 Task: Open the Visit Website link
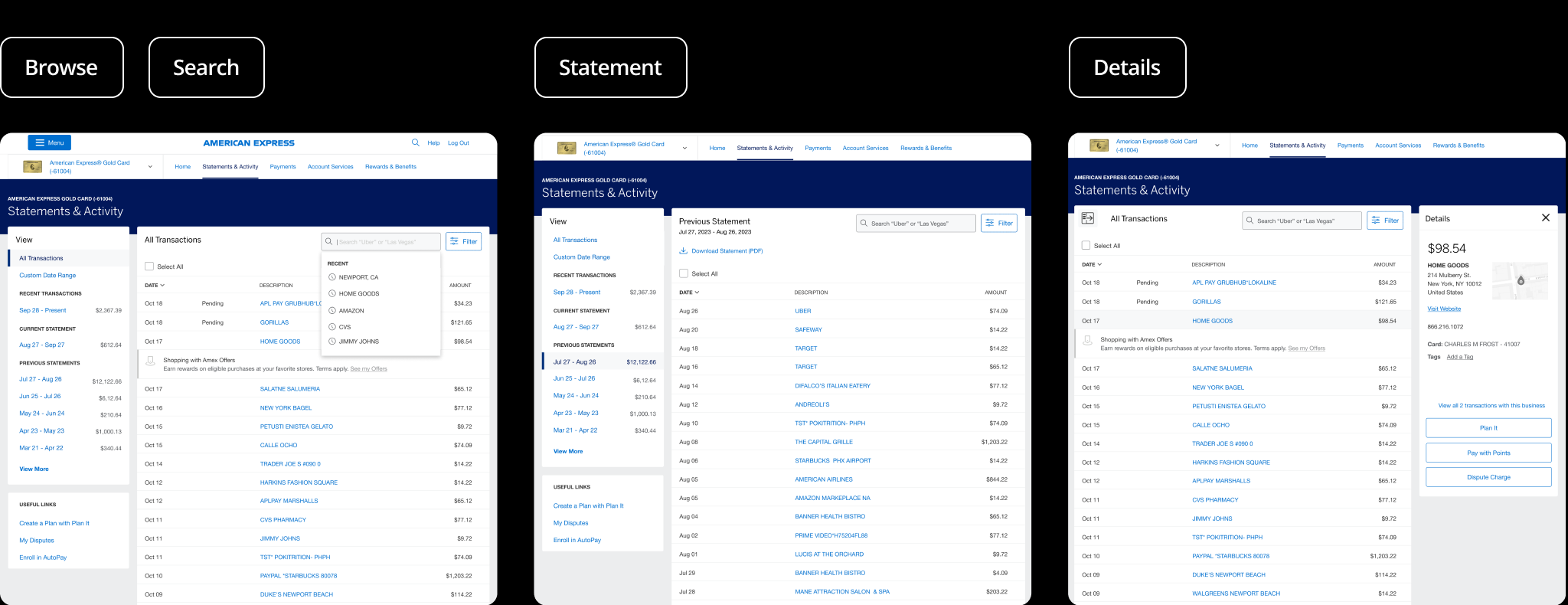[x=1444, y=309]
